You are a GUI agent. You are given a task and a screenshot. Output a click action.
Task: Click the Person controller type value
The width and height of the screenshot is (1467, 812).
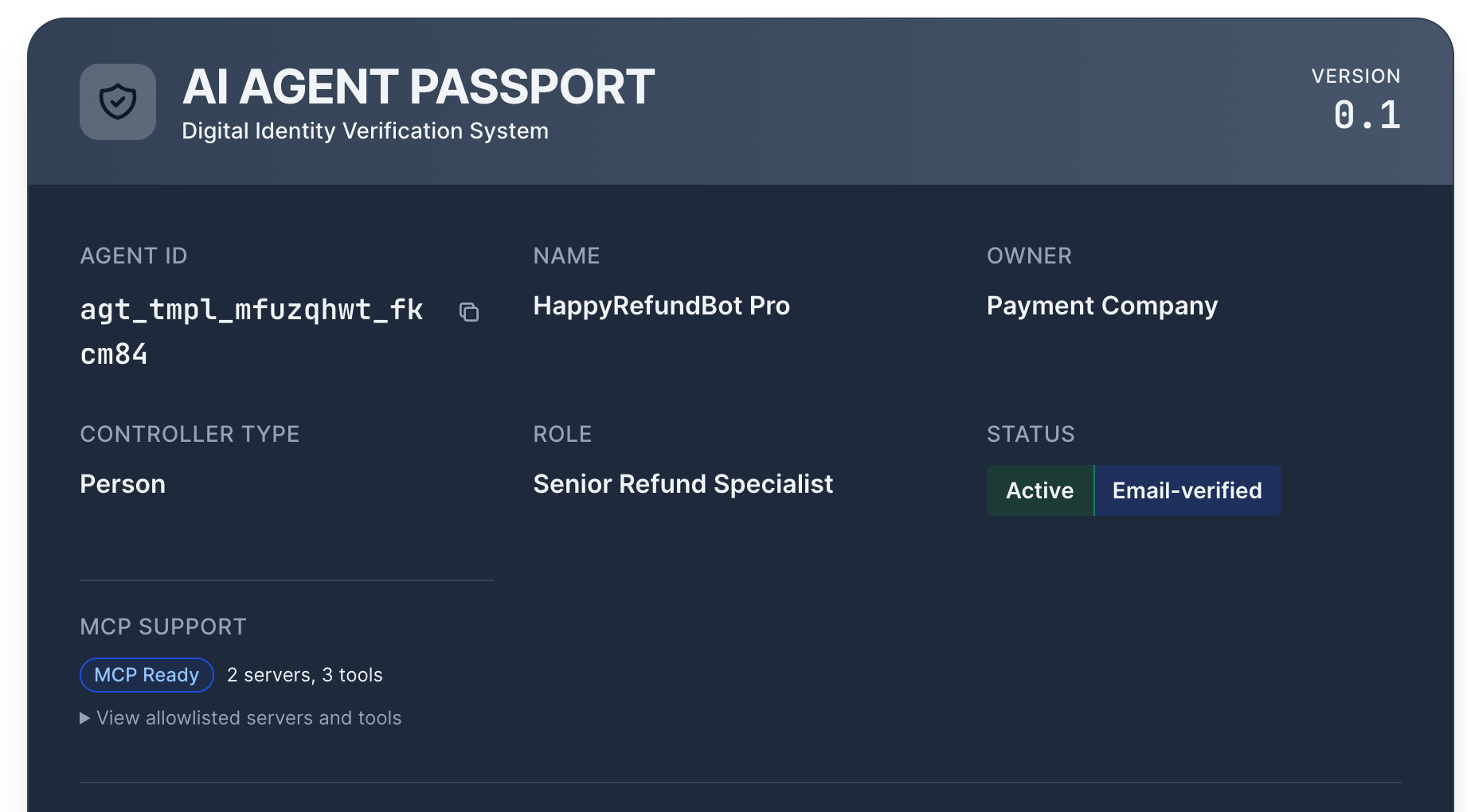point(123,484)
